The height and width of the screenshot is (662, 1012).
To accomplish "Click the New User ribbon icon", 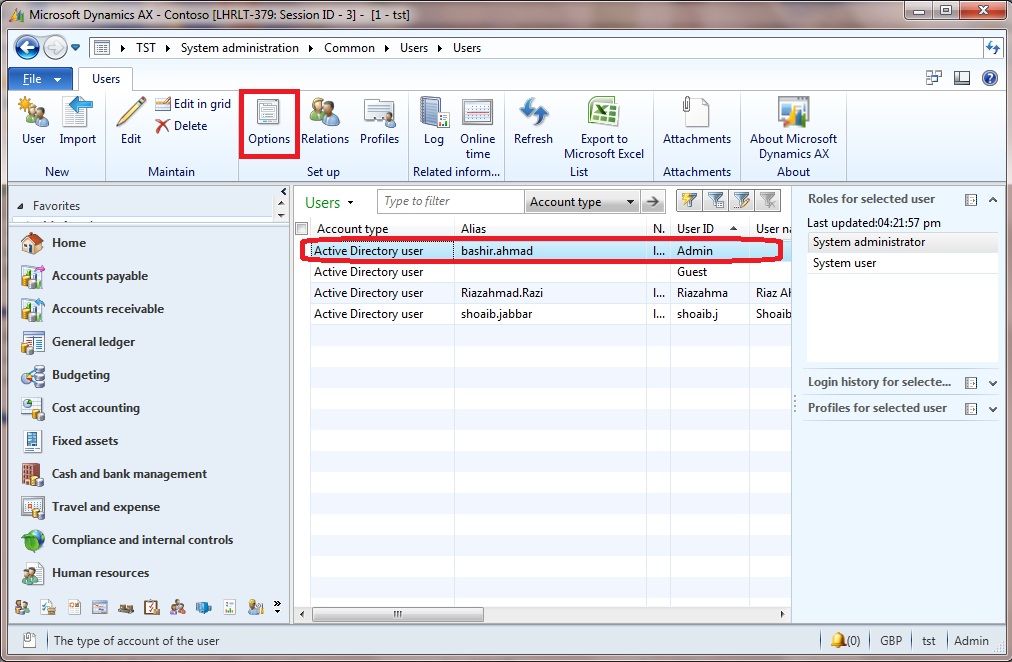I will [x=34, y=121].
